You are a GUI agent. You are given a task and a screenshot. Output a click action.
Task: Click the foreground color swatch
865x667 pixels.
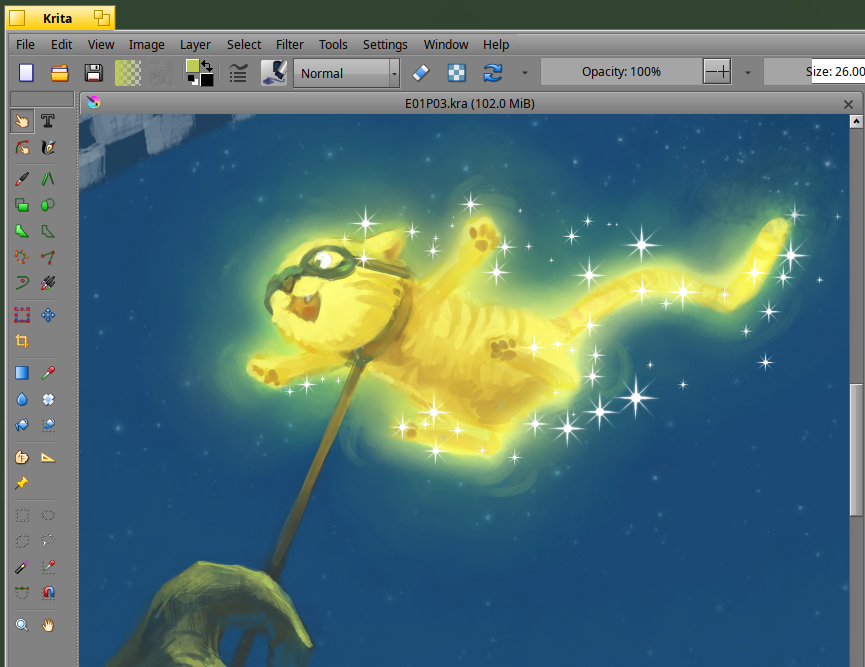pos(193,66)
